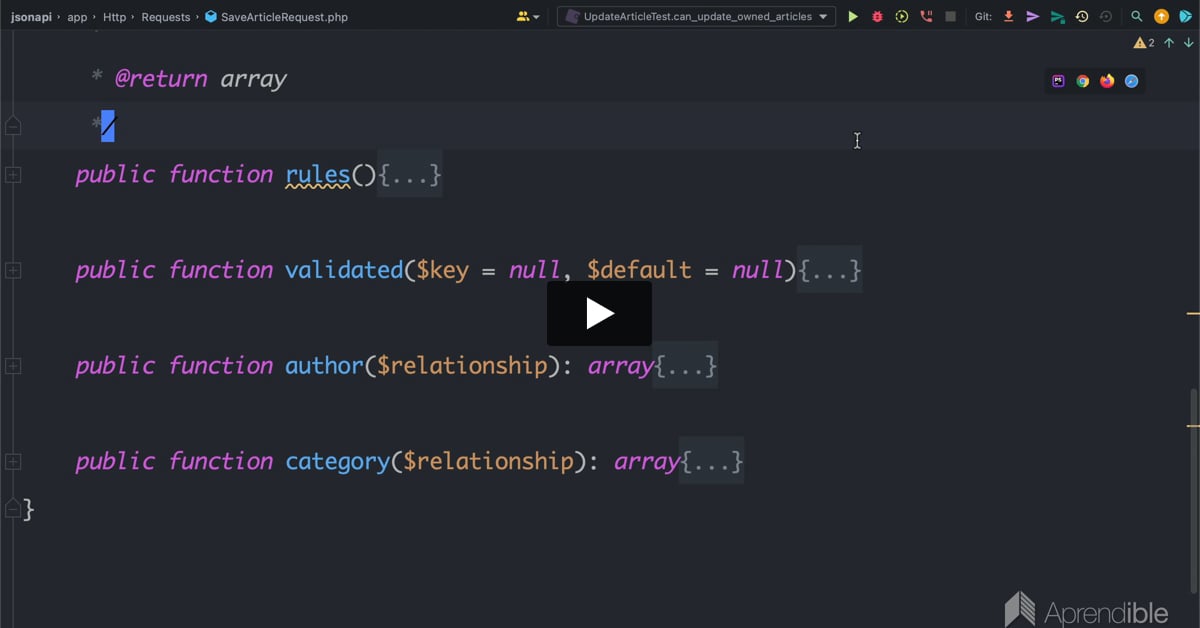The height and width of the screenshot is (628, 1200).
Task: Click the @return tag in comment
Action: pyautogui.click(x=160, y=79)
